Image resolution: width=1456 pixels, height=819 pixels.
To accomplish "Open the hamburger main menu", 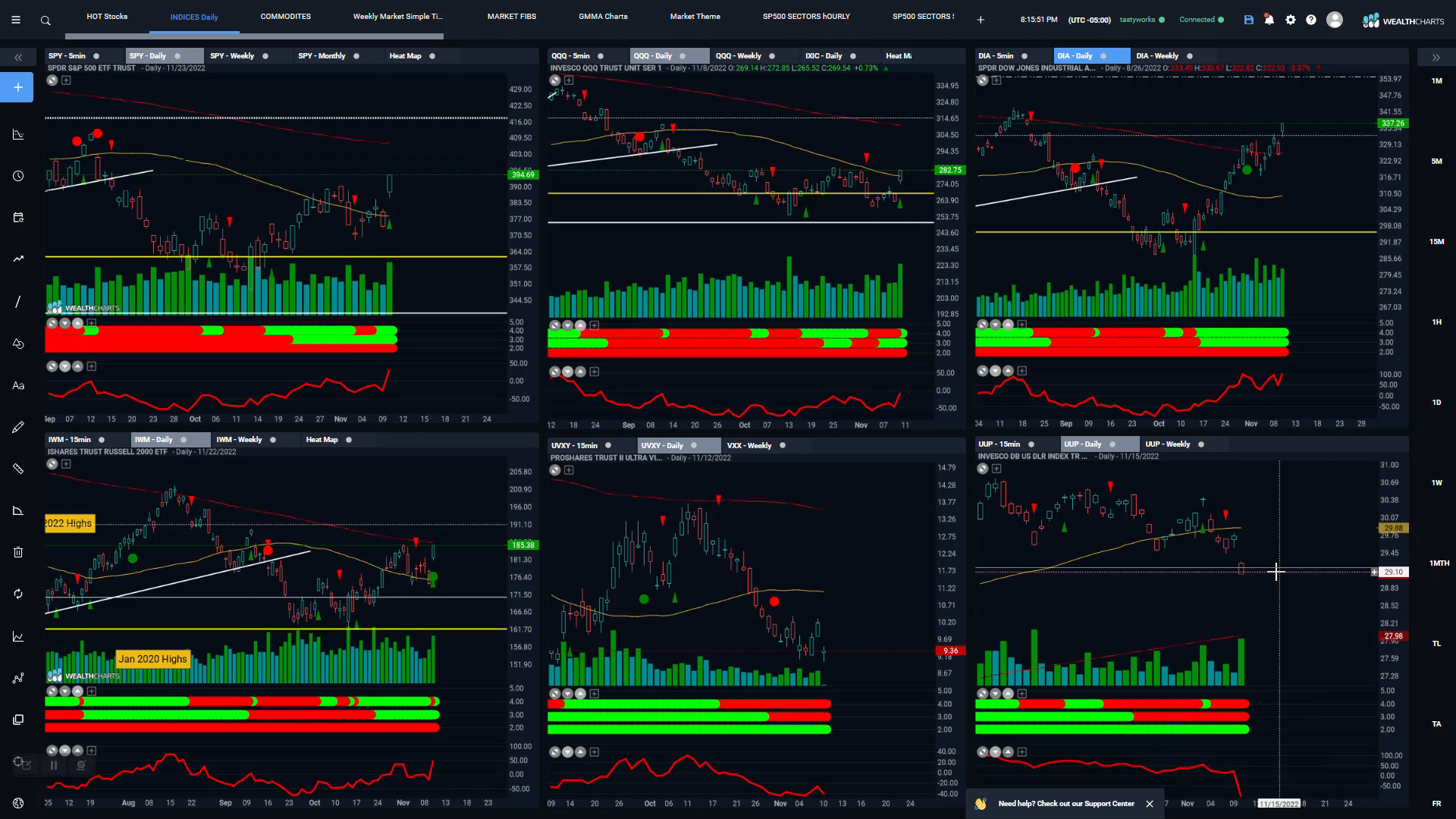I will click(x=16, y=20).
